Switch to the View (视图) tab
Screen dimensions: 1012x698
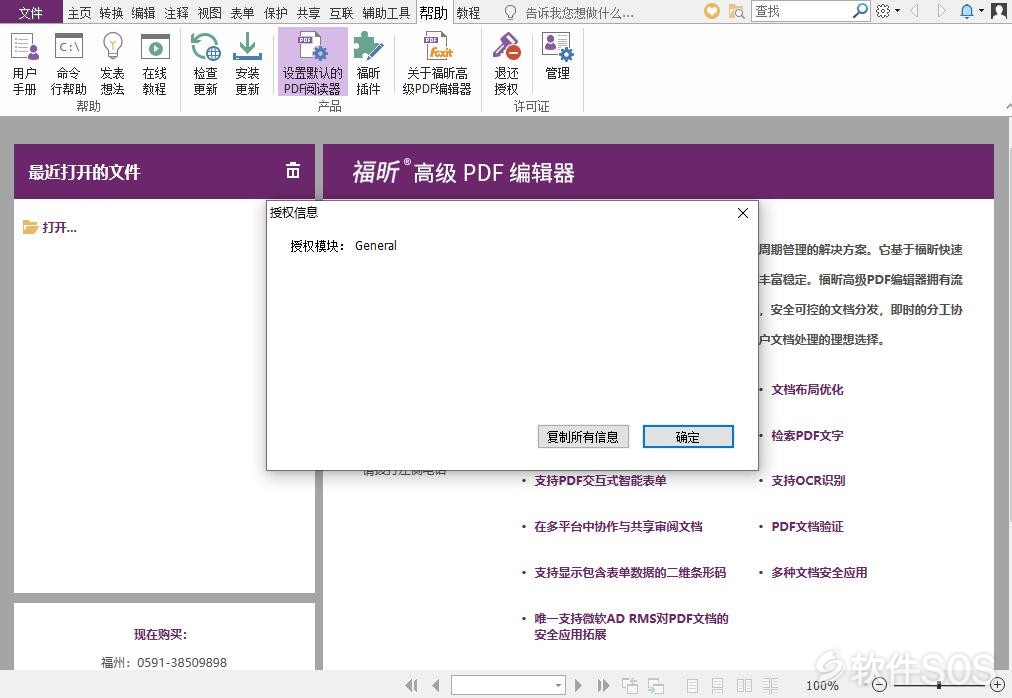coord(209,13)
